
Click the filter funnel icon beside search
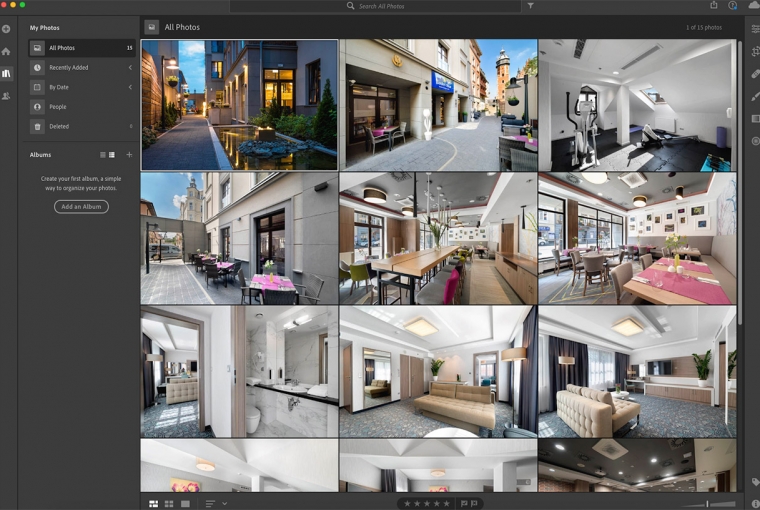(531, 6)
